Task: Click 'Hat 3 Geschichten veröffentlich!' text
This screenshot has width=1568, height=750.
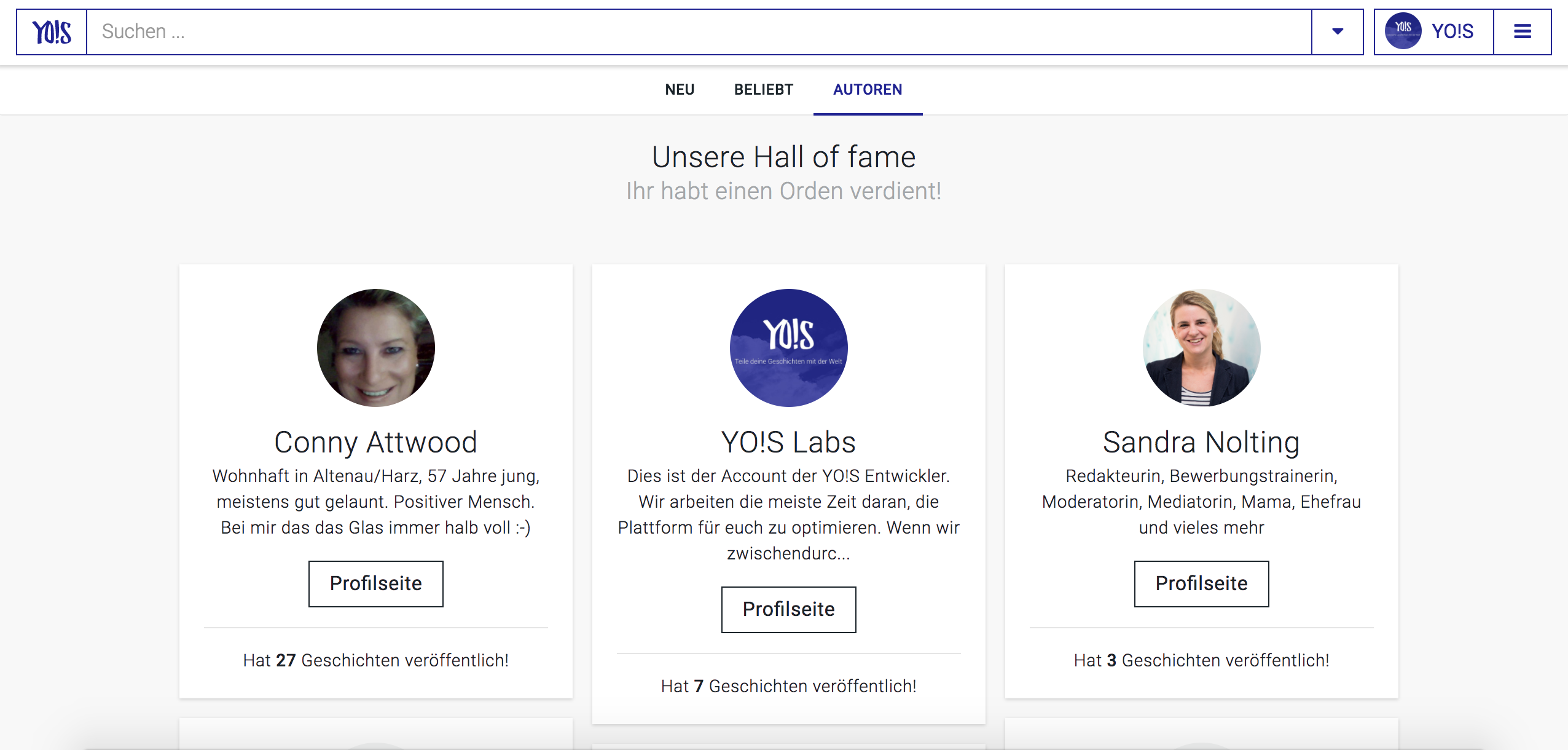Action: (x=1202, y=660)
